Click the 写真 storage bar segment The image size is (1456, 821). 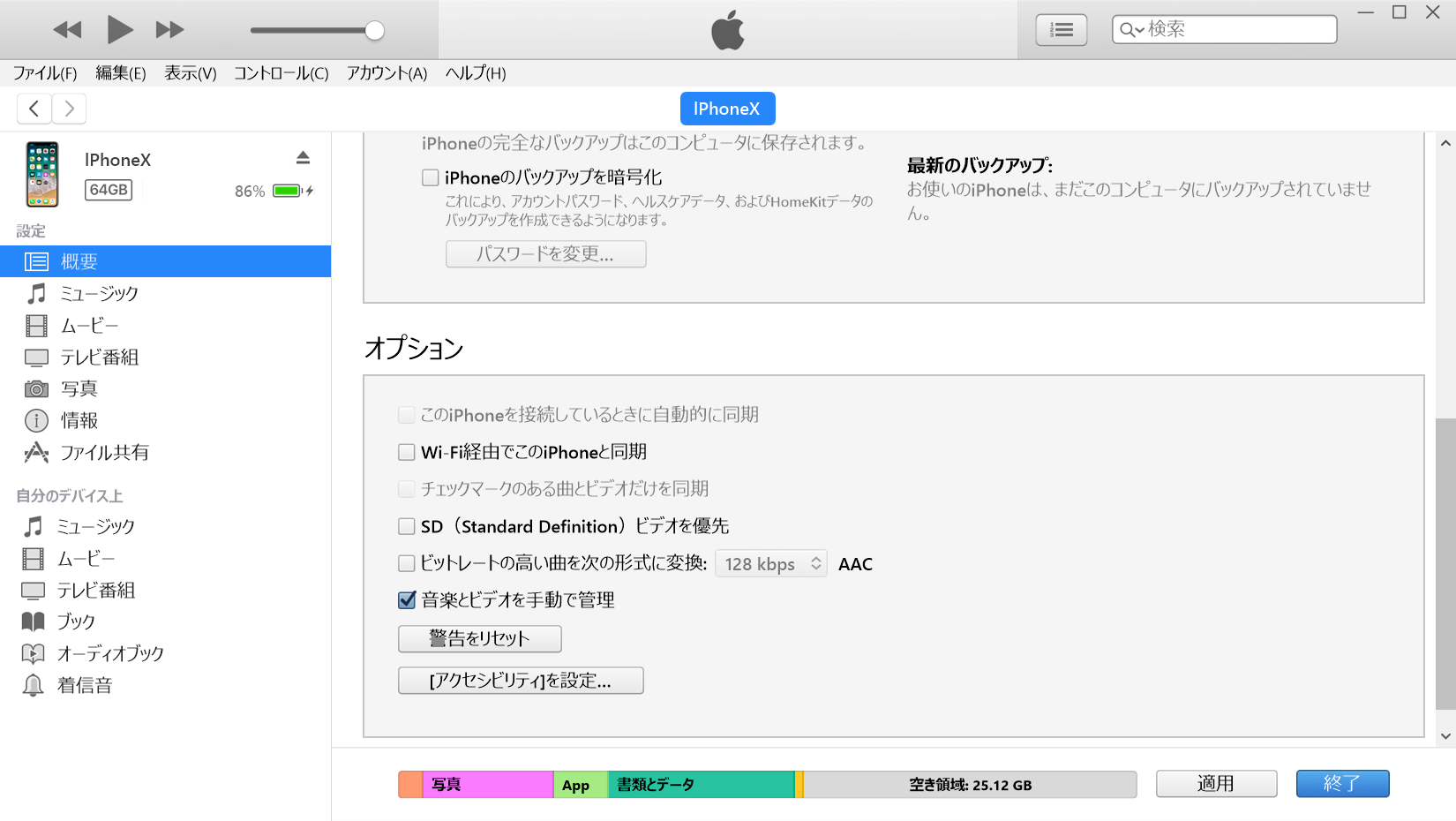pyautogui.click(x=488, y=784)
